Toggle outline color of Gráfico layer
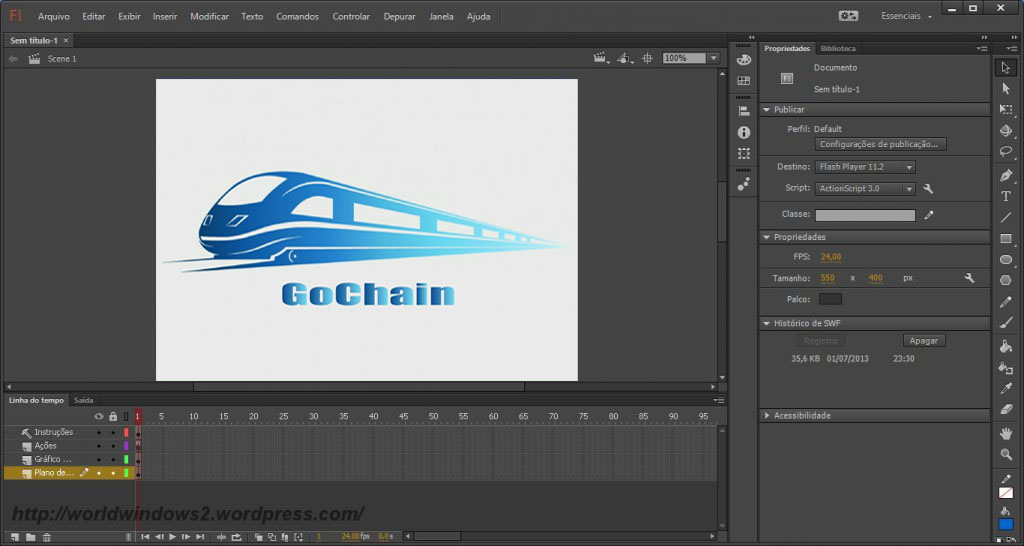1024x546 pixels. coord(126,460)
